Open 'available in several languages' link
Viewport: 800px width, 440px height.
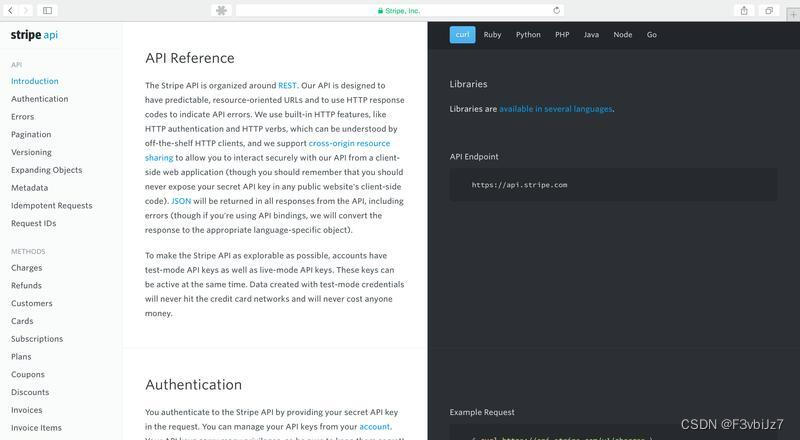pos(556,109)
